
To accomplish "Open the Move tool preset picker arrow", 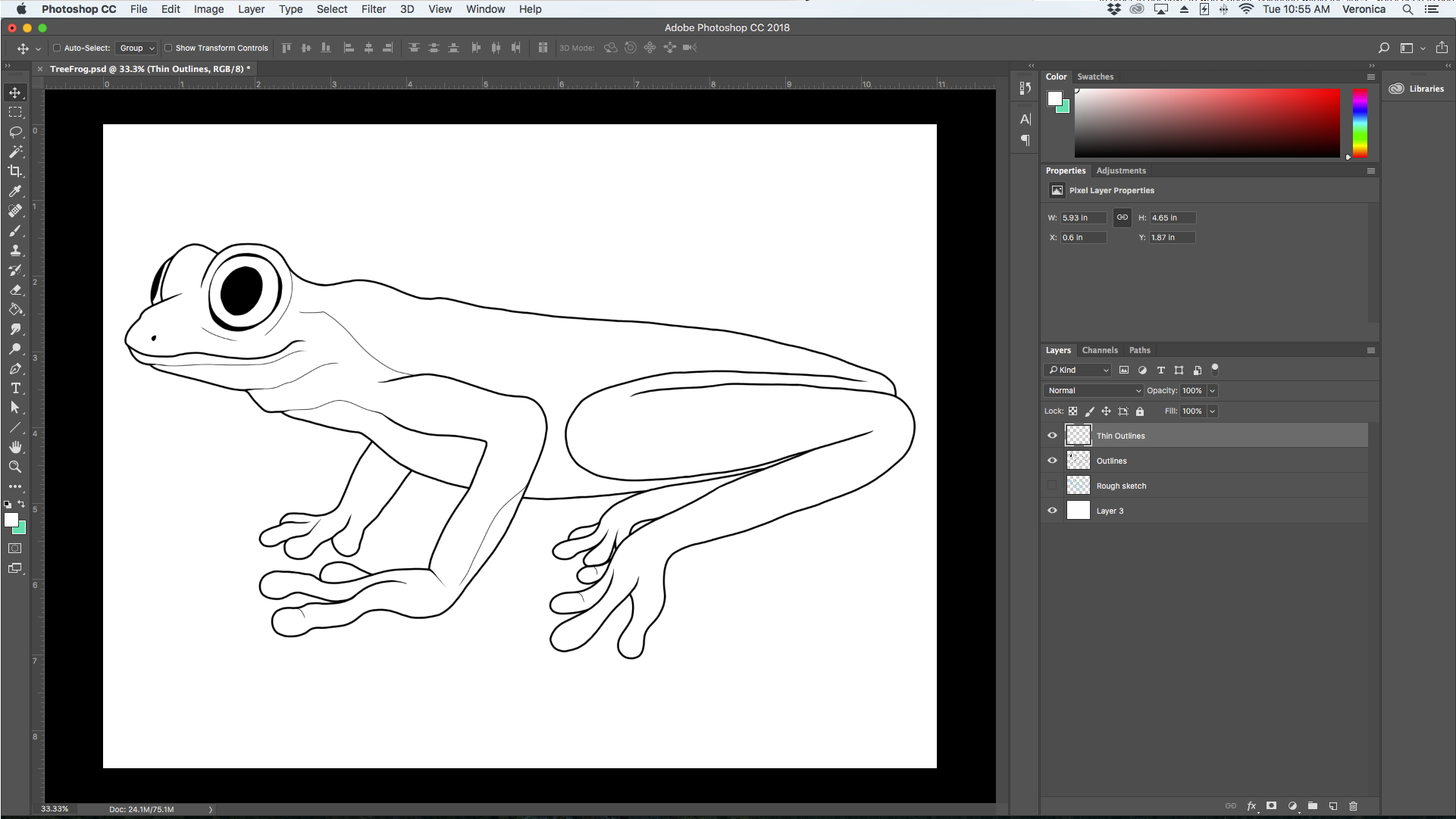I will pyautogui.click(x=38, y=48).
